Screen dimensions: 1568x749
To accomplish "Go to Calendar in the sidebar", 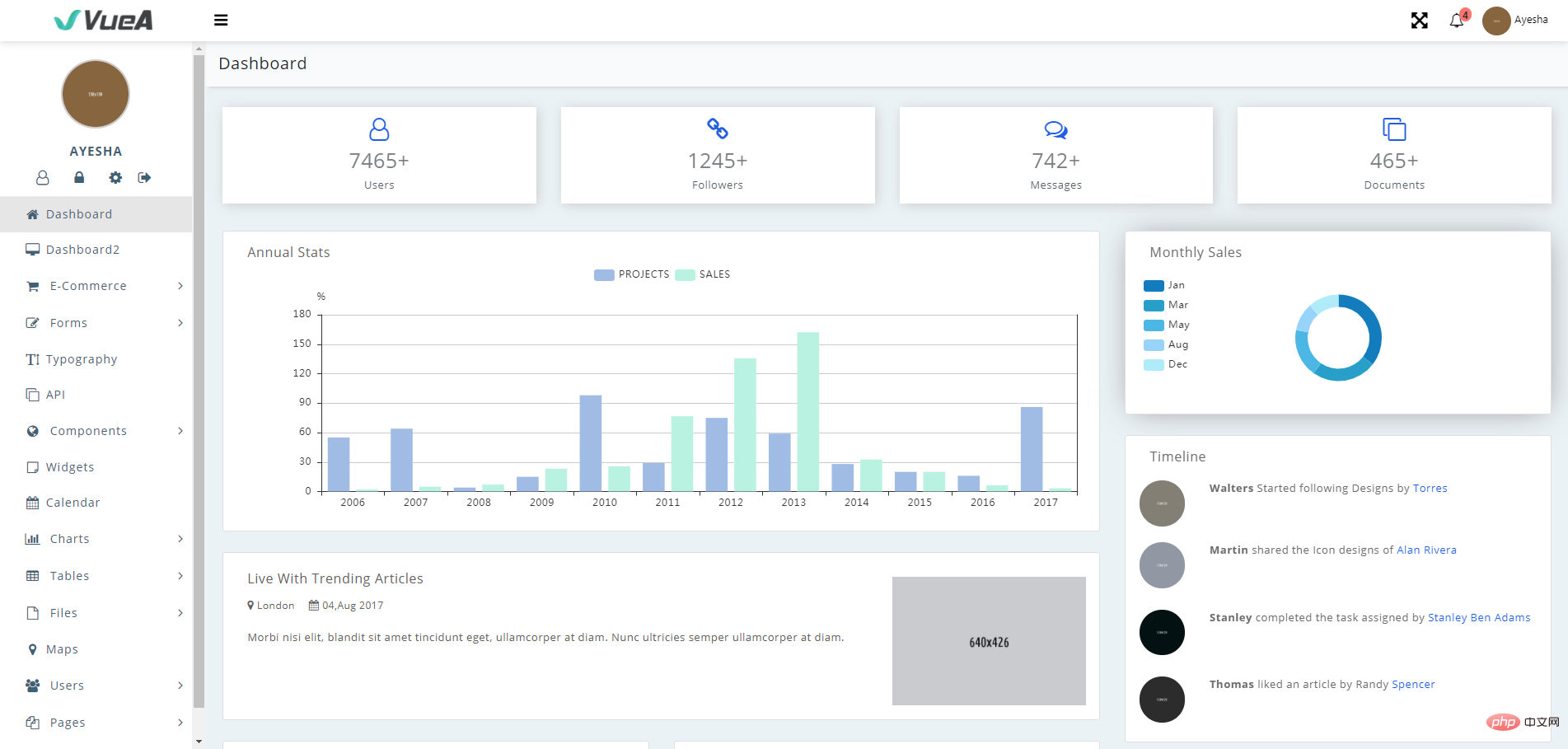I will [x=73, y=503].
